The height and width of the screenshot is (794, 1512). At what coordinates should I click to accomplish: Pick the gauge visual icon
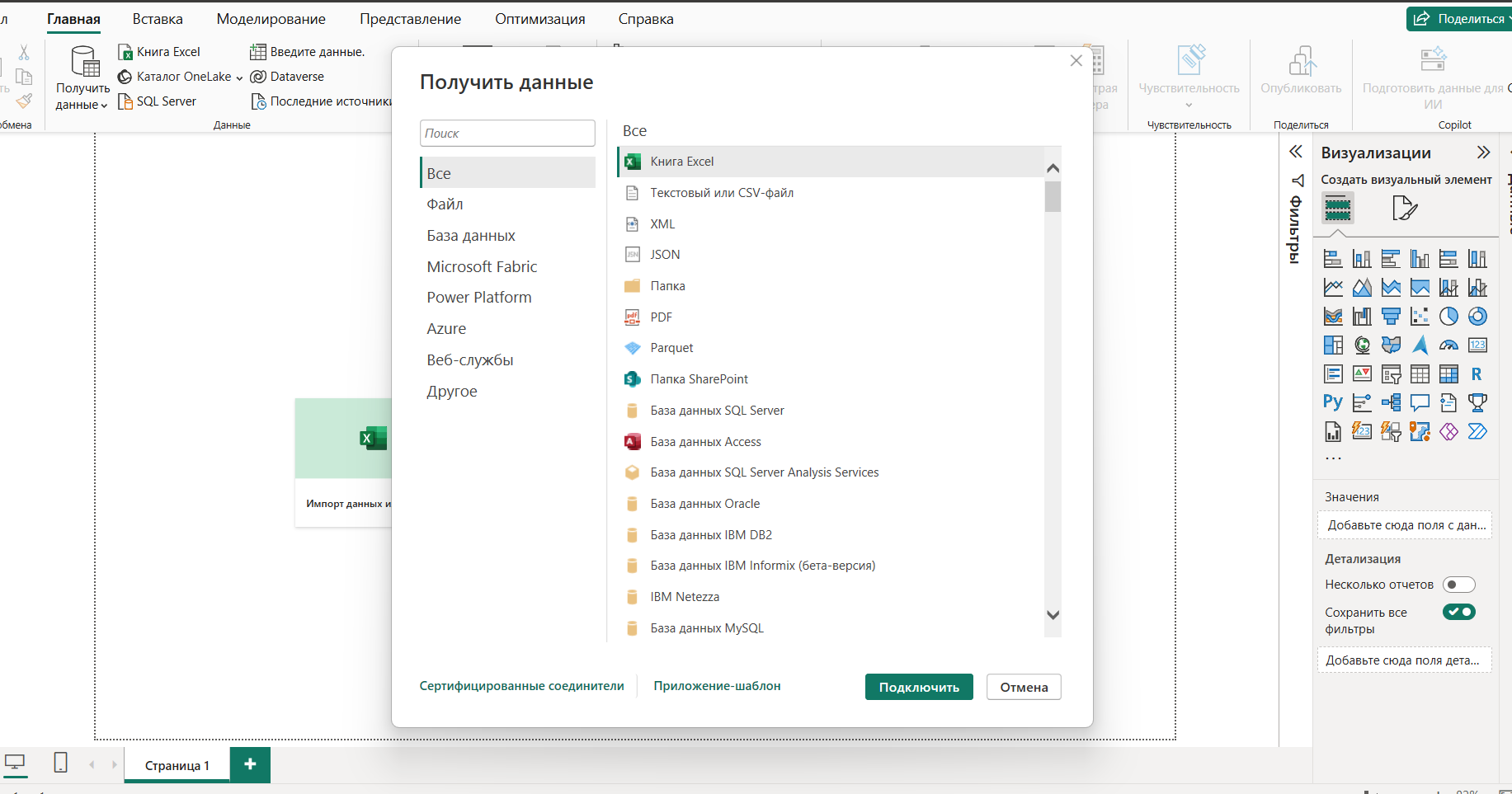(x=1448, y=345)
